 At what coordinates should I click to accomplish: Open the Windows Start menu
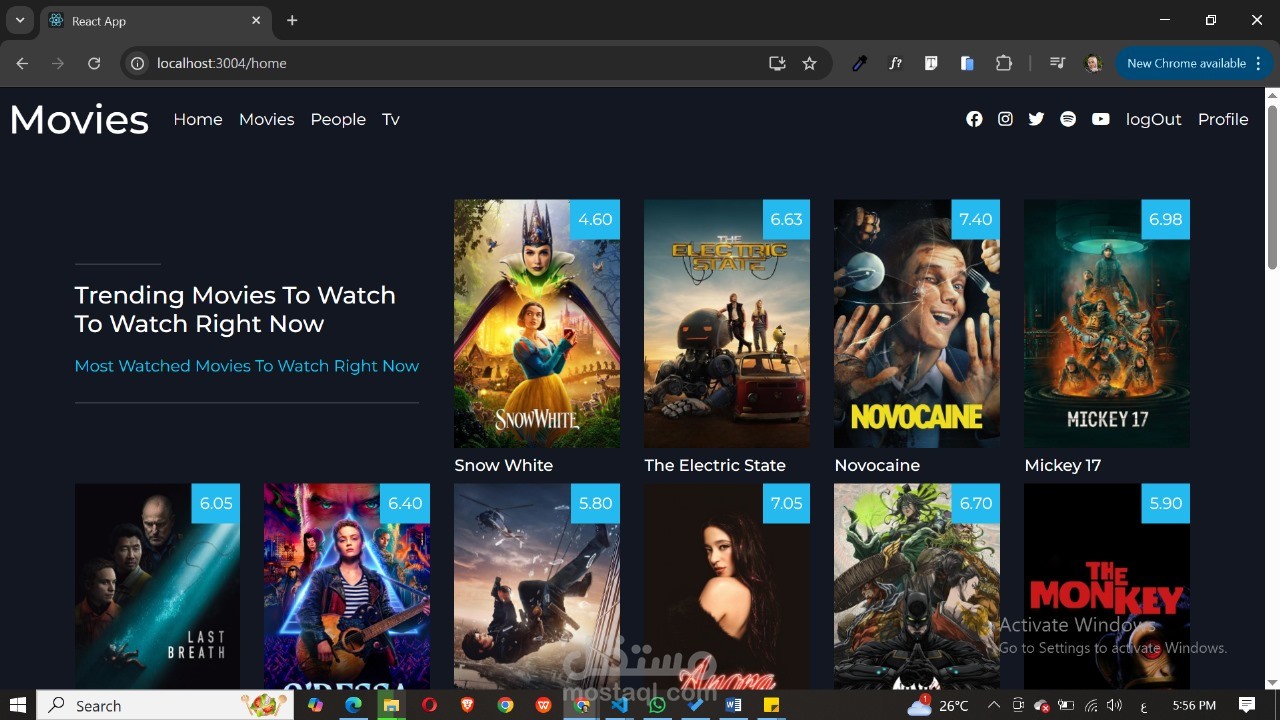pyautogui.click(x=17, y=705)
